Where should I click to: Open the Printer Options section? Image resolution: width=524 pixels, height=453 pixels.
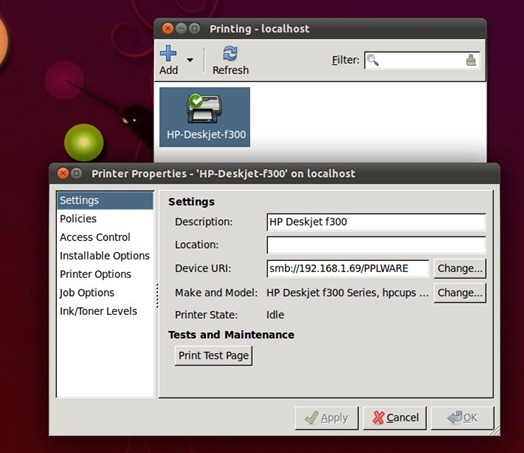(105, 274)
